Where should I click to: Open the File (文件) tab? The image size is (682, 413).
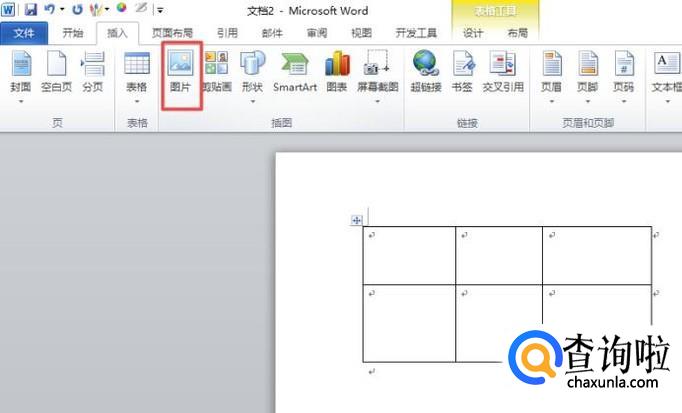24,33
